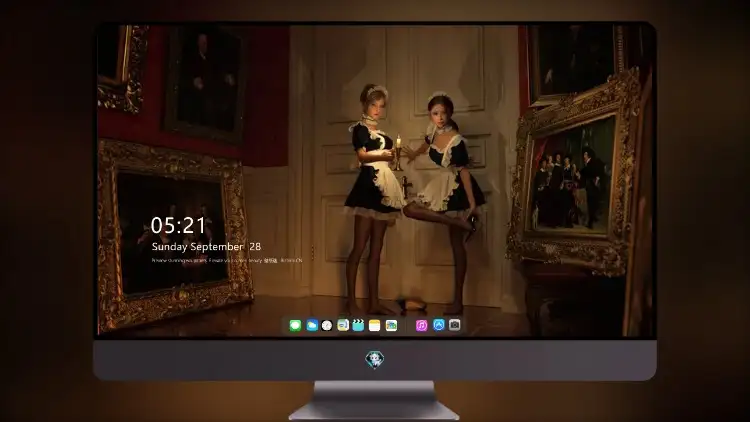Click the Sunday September 28 date text
The height and width of the screenshot is (422, 750).
click(x=206, y=247)
